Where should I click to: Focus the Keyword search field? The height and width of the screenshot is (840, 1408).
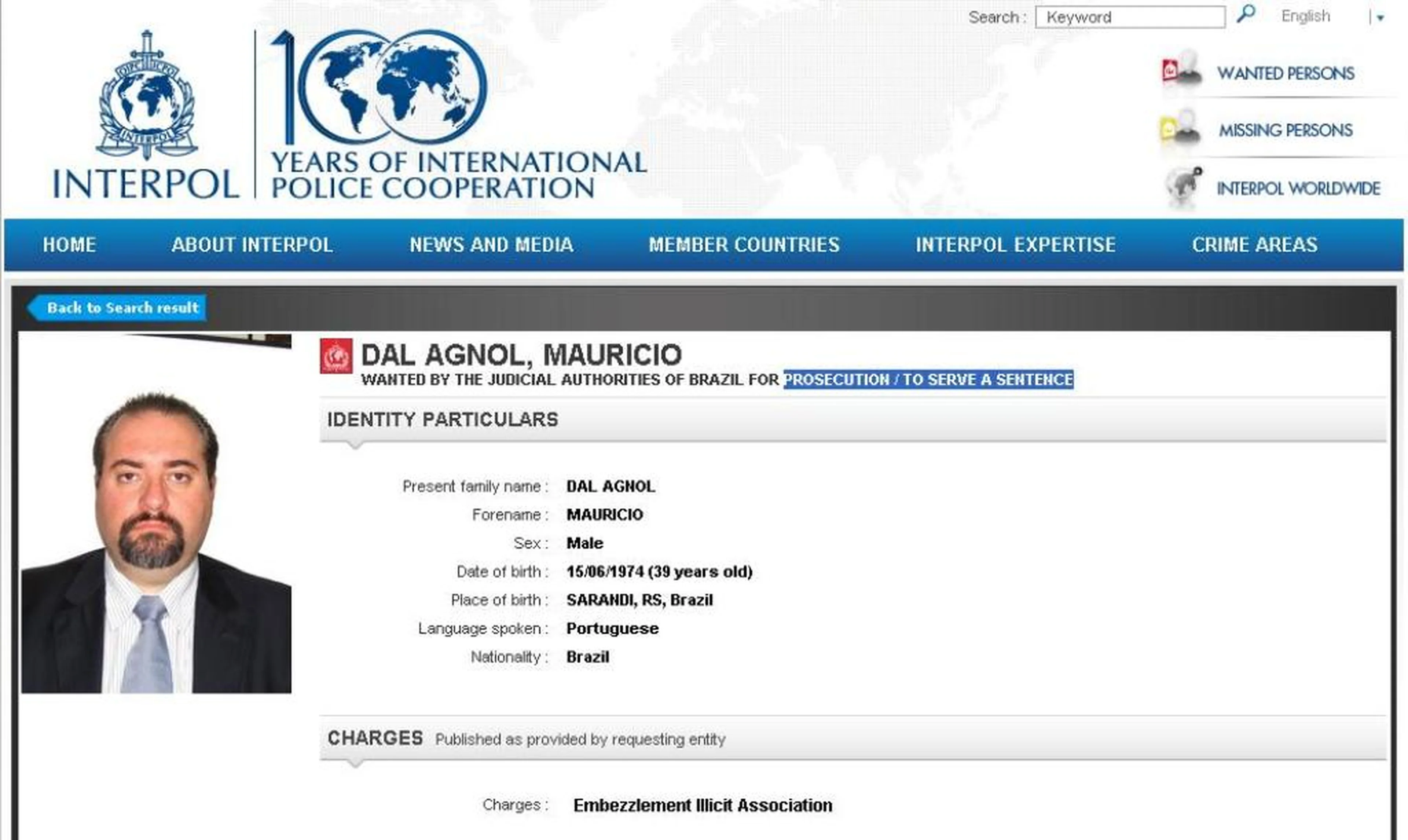(x=1130, y=17)
